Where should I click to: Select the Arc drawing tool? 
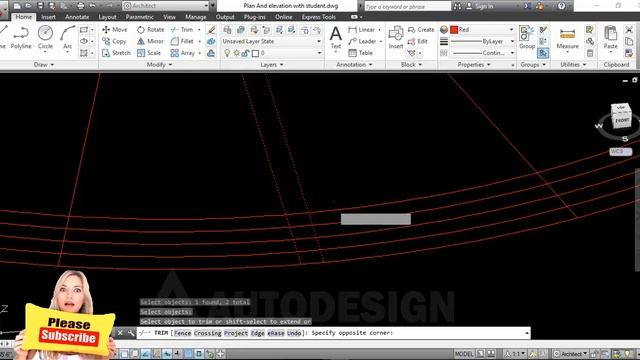[67, 37]
